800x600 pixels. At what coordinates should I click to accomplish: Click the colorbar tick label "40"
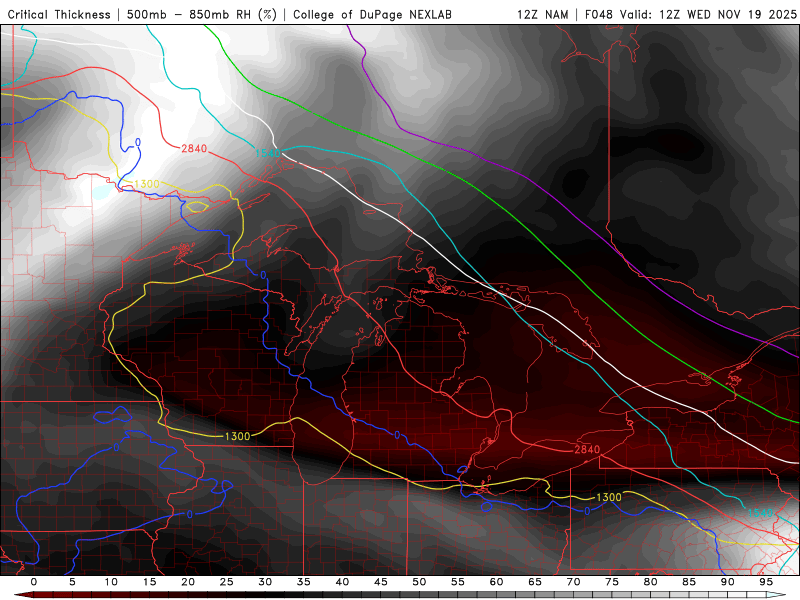(x=342, y=582)
